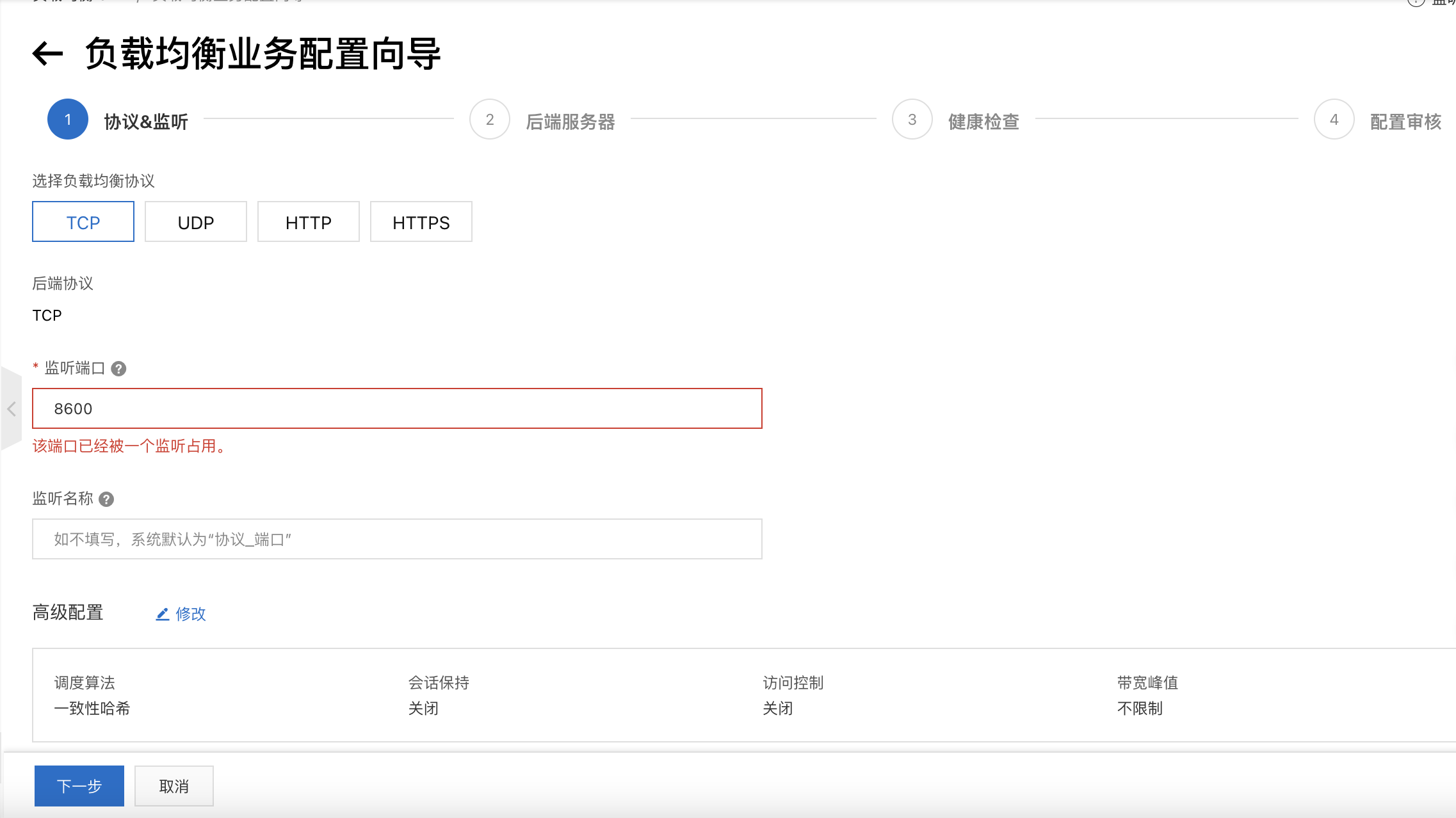Click the back arrow beside the wizard title
The image size is (1456, 818).
click(x=47, y=54)
